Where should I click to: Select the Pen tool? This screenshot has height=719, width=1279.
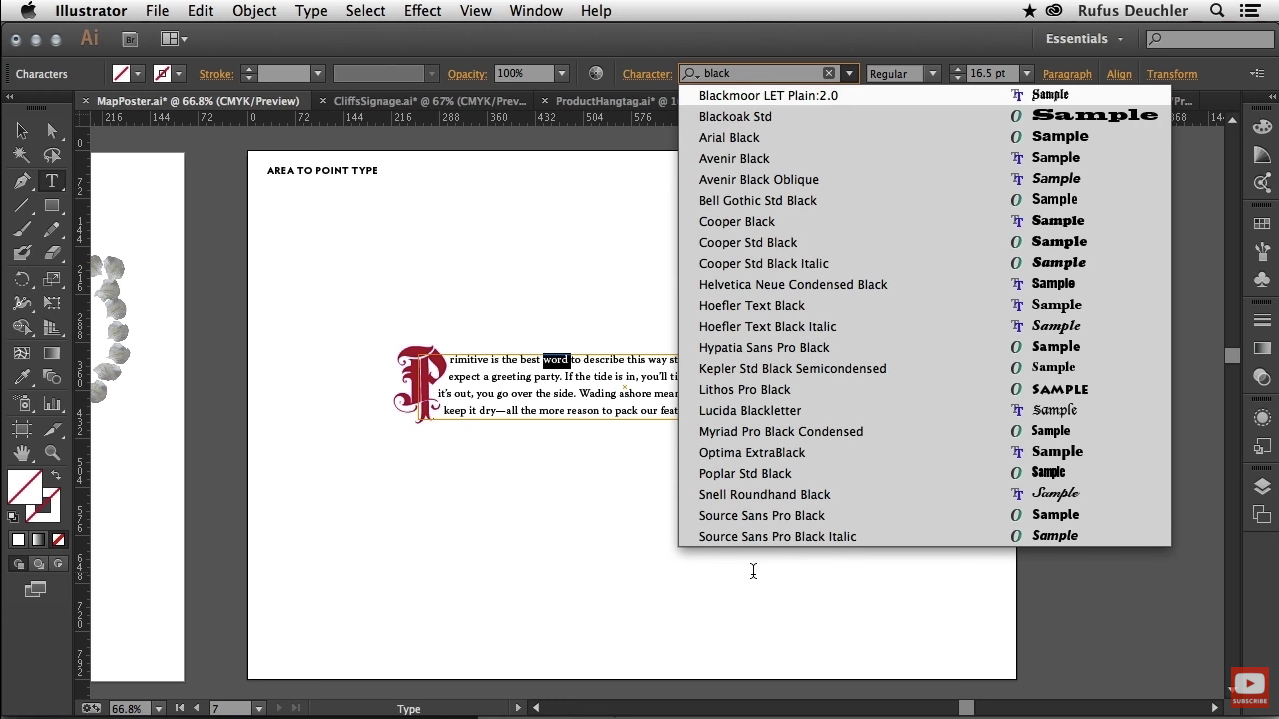tap(22, 181)
